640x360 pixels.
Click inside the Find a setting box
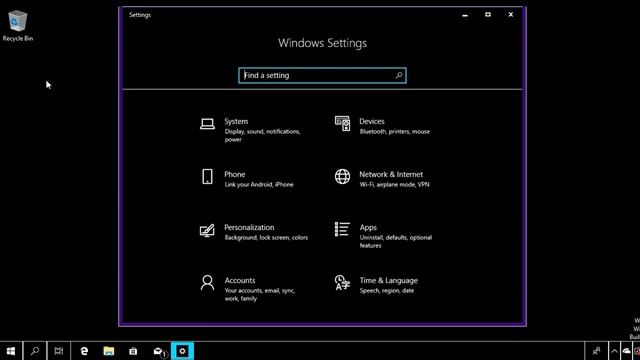tap(322, 75)
